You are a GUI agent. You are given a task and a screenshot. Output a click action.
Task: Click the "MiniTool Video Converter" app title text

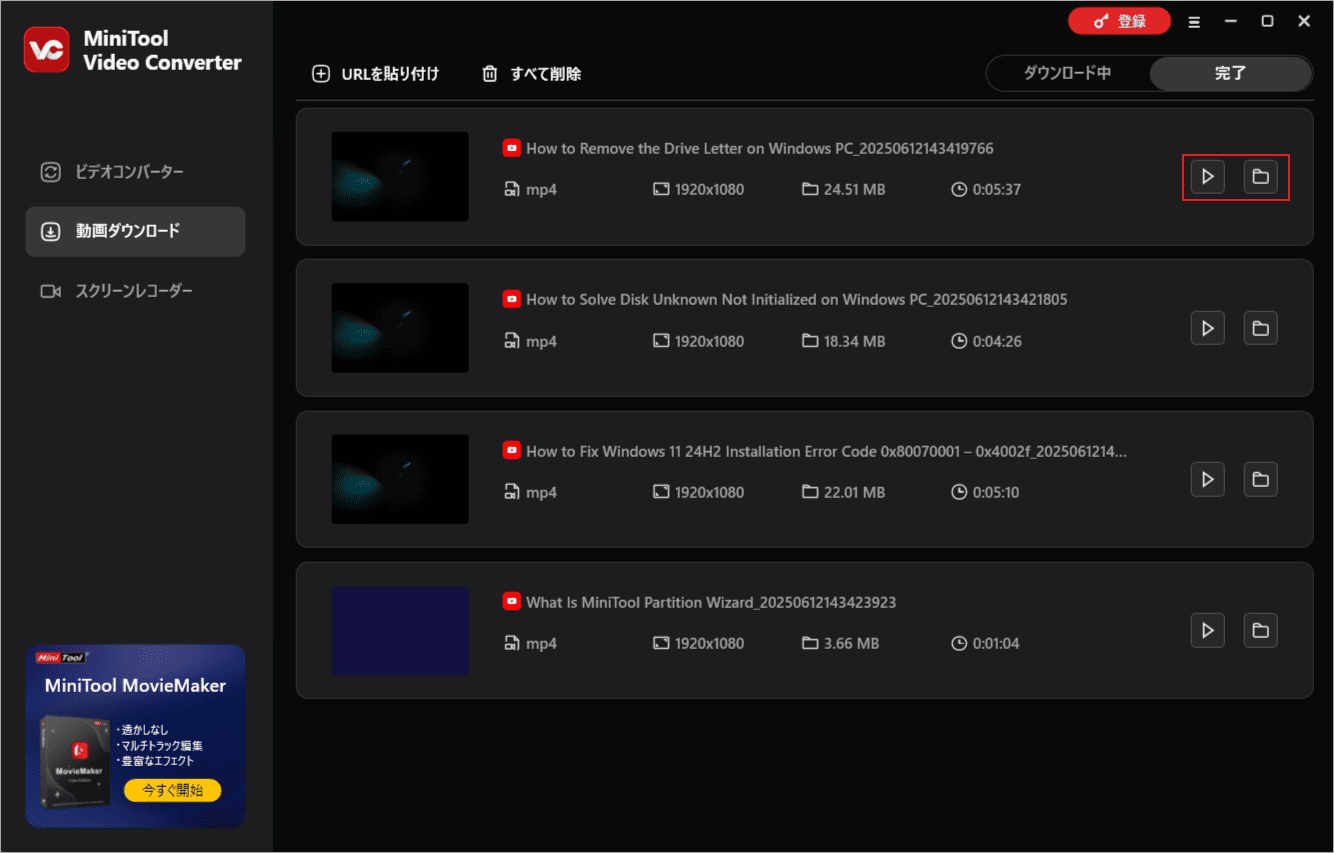[x=162, y=50]
